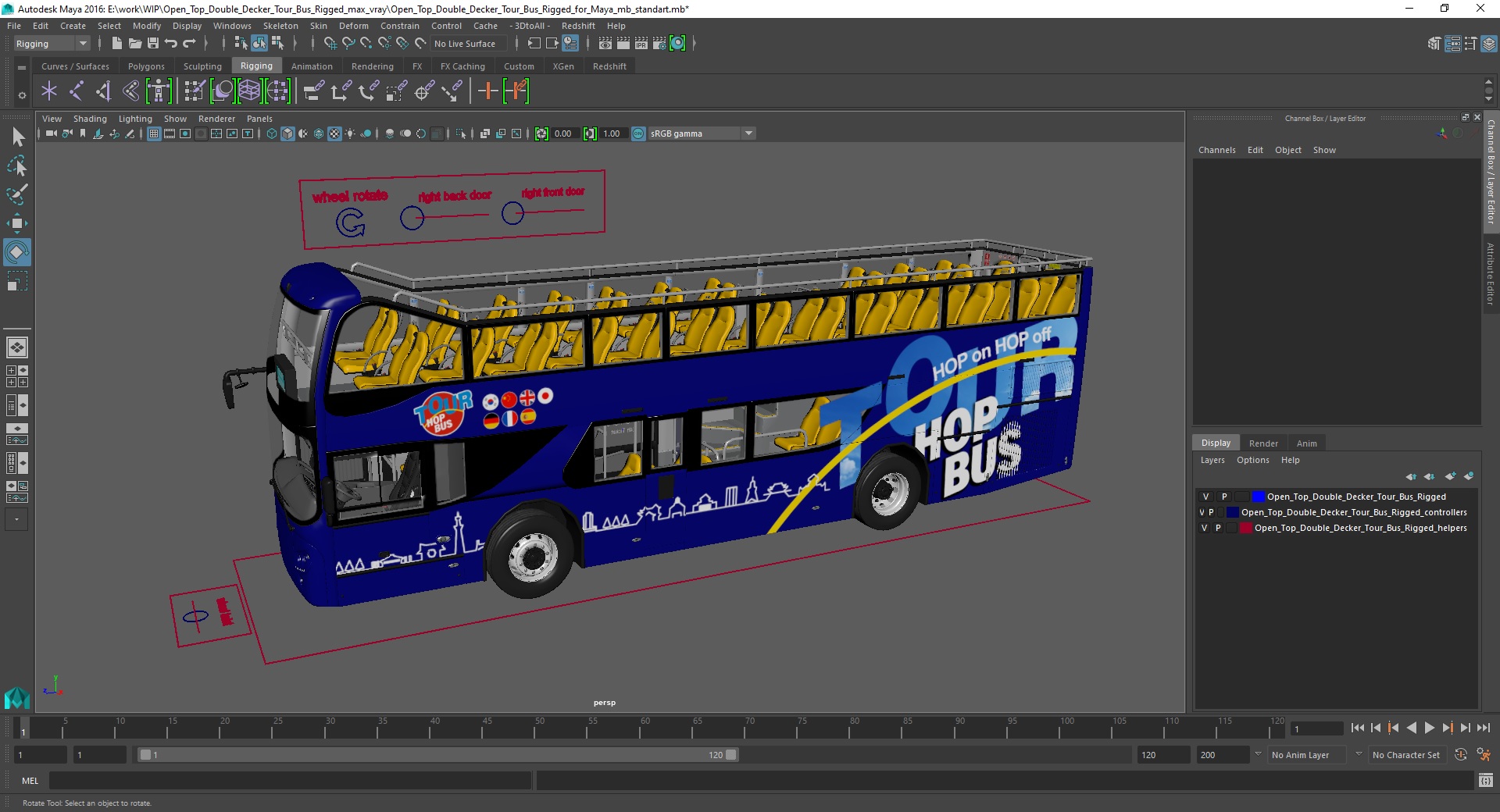
Task: Open Render View clapboard icon
Action: [605, 44]
